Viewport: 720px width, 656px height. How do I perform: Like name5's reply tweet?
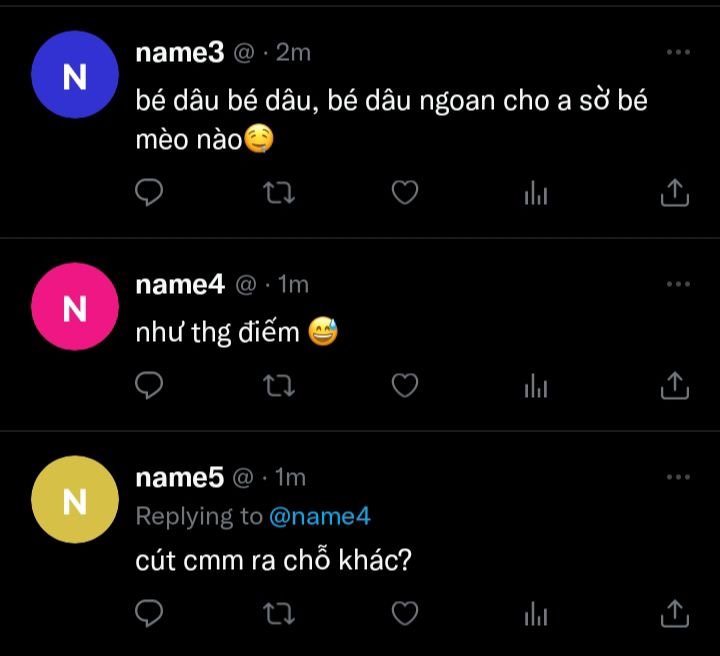(x=404, y=611)
